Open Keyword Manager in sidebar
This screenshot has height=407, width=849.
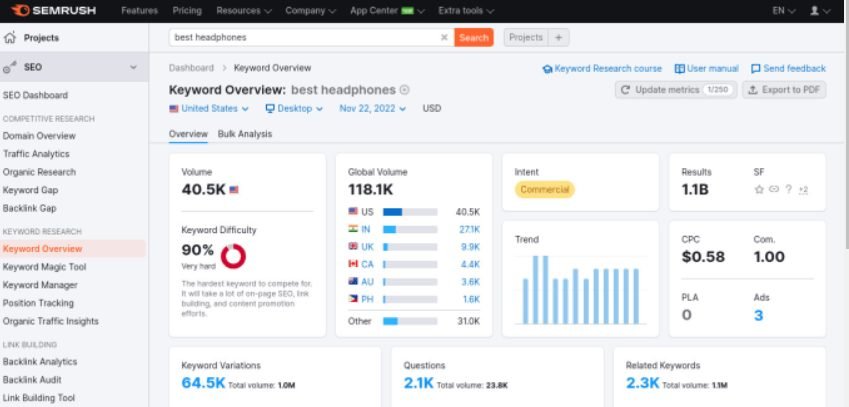click(x=40, y=285)
